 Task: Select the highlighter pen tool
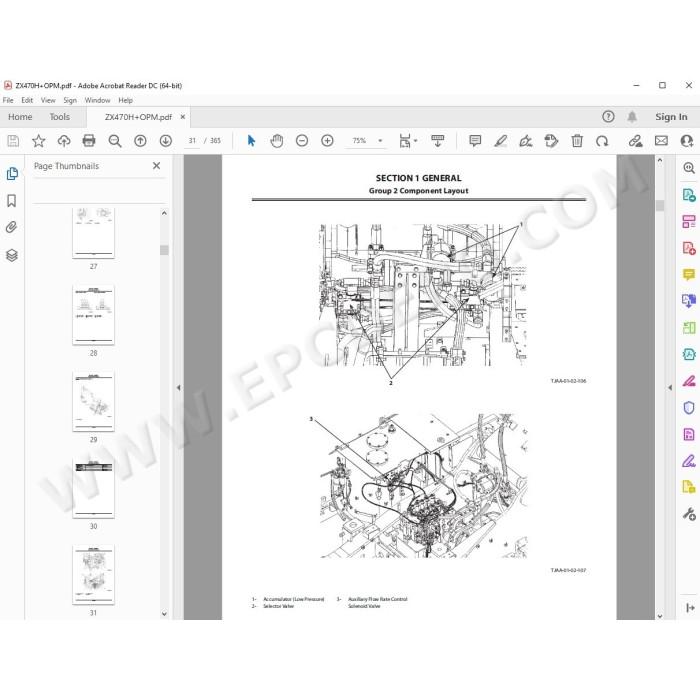click(x=500, y=141)
